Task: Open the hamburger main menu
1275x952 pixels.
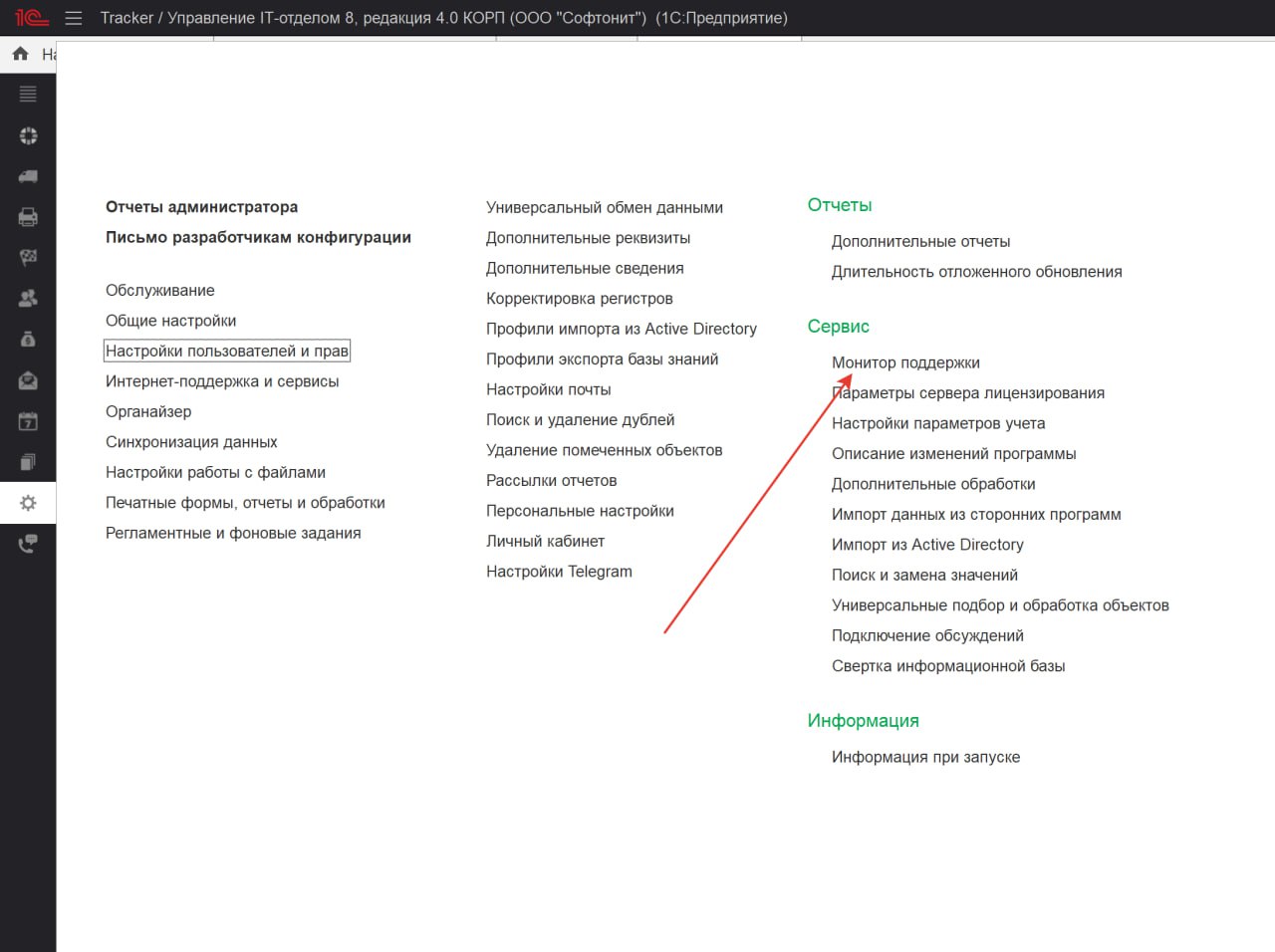Action: [74, 18]
